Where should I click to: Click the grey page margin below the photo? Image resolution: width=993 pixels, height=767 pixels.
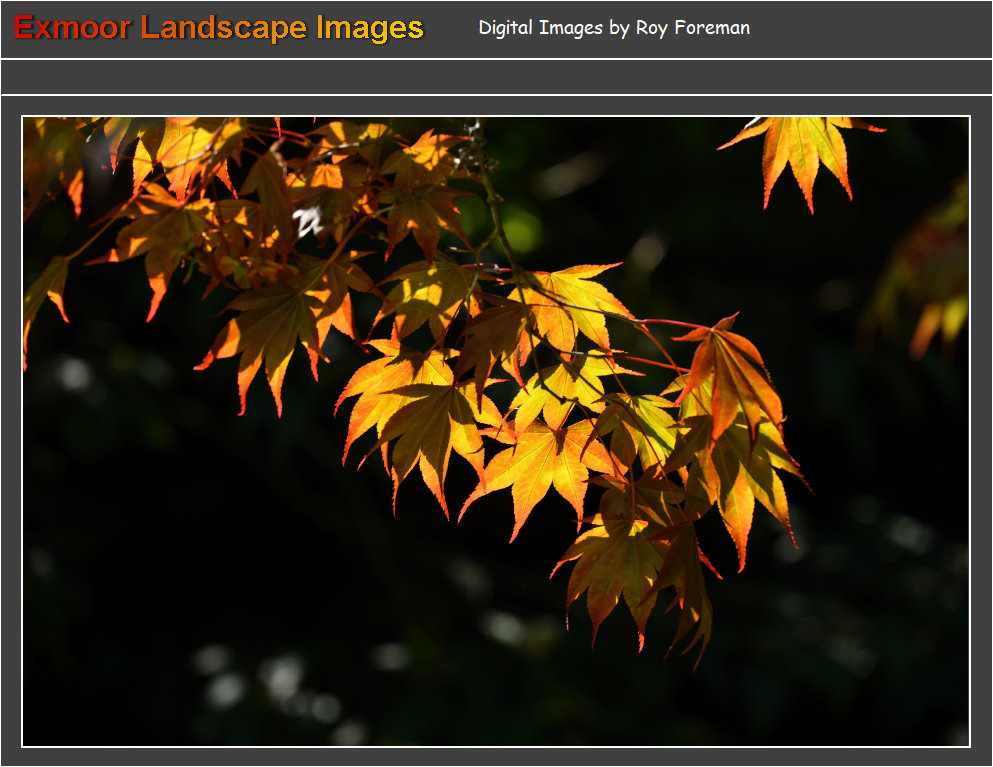(x=496, y=757)
